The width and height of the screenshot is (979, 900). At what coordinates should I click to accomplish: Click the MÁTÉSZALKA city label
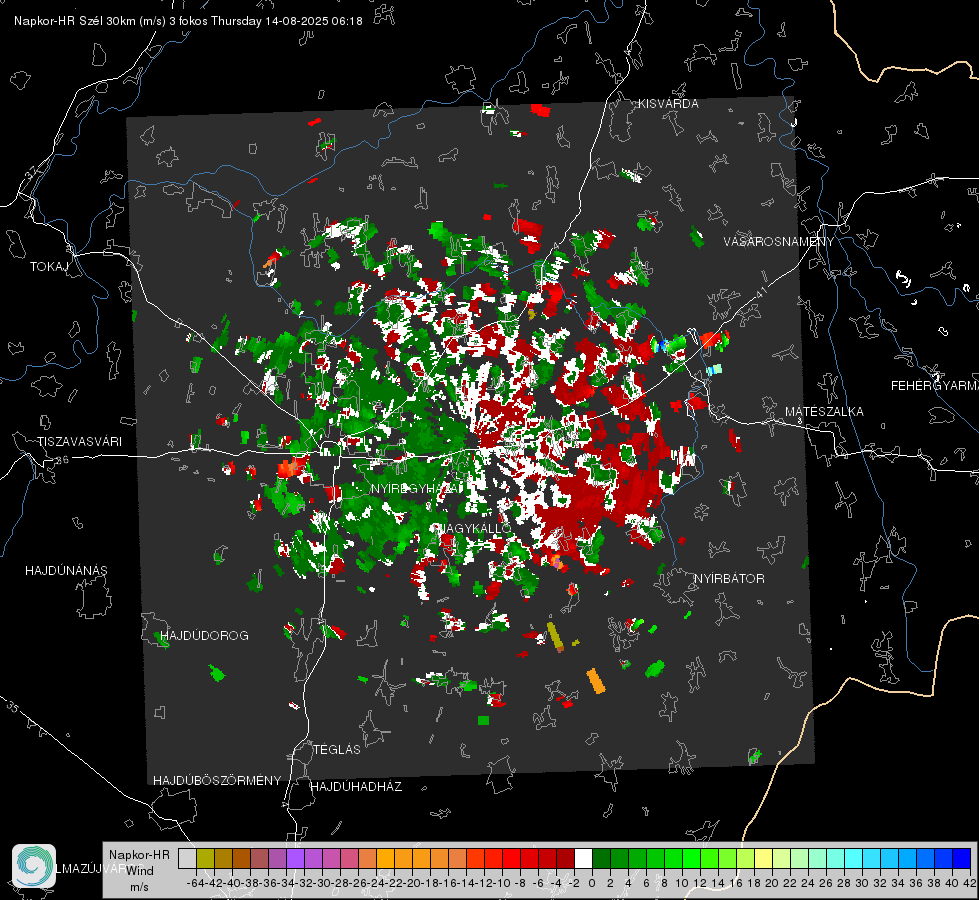[824, 411]
